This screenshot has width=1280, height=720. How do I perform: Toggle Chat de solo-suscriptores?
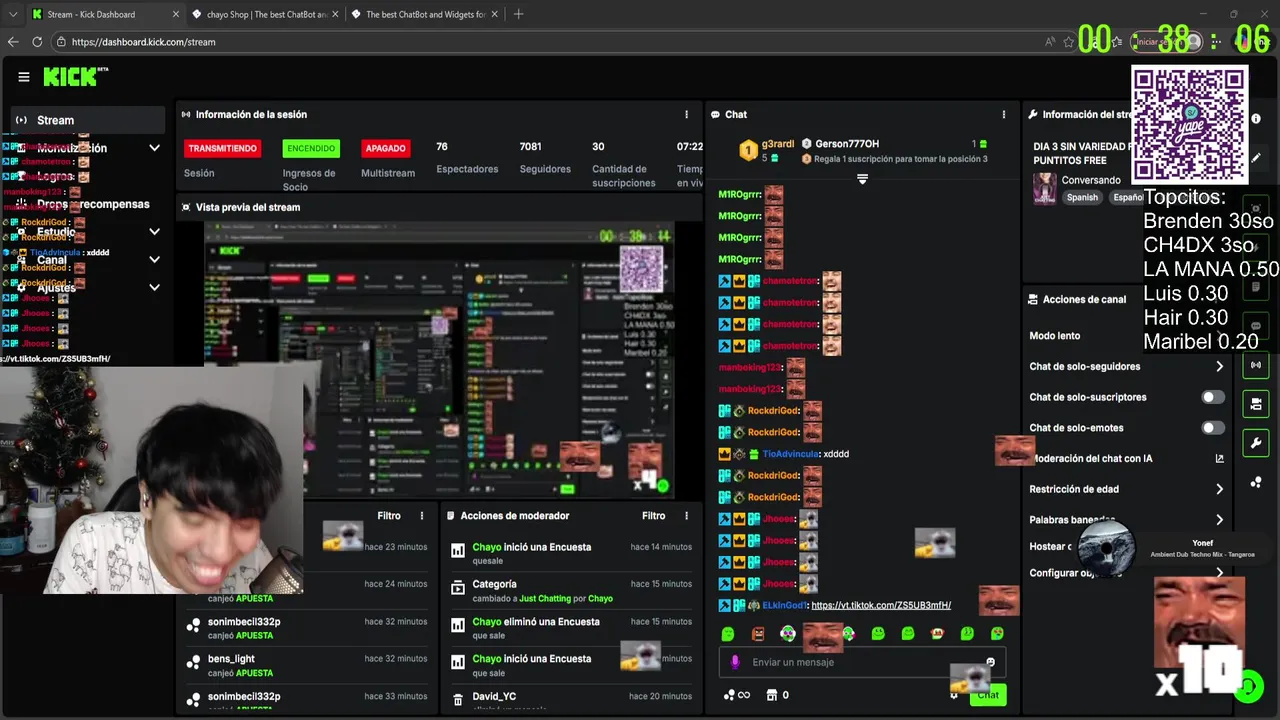coord(1212,397)
